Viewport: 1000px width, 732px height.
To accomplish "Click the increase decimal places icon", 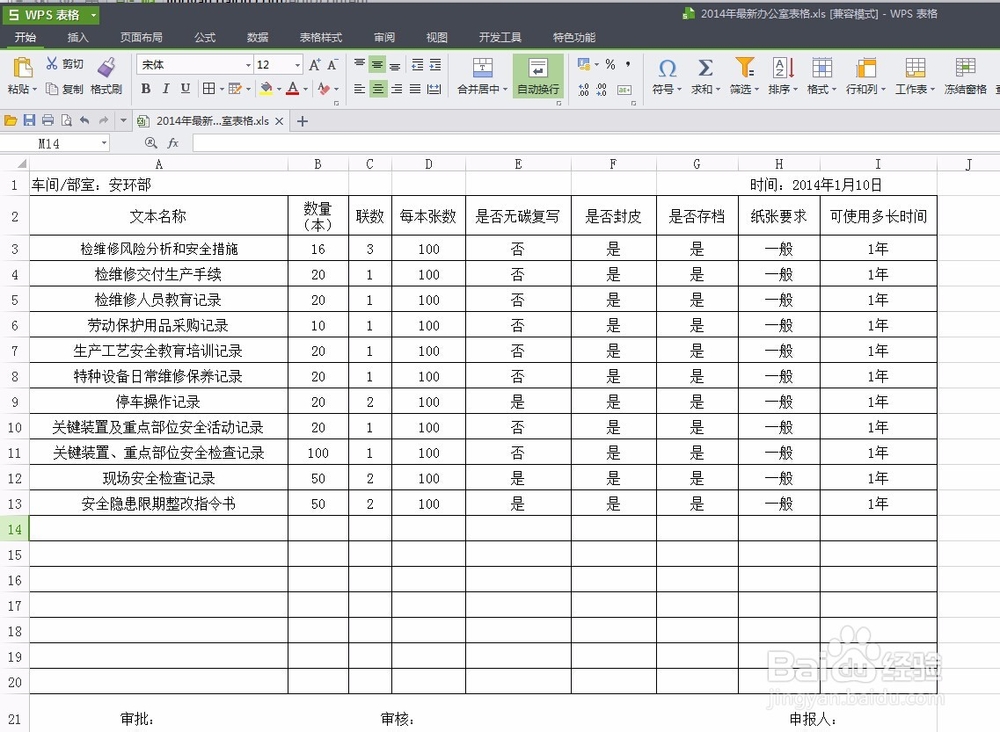I will (x=584, y=90).
